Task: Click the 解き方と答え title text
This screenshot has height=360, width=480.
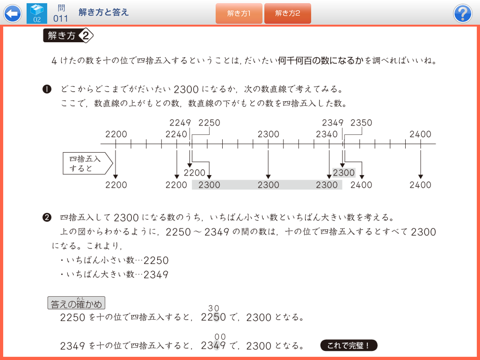Action: pos(103,13)
